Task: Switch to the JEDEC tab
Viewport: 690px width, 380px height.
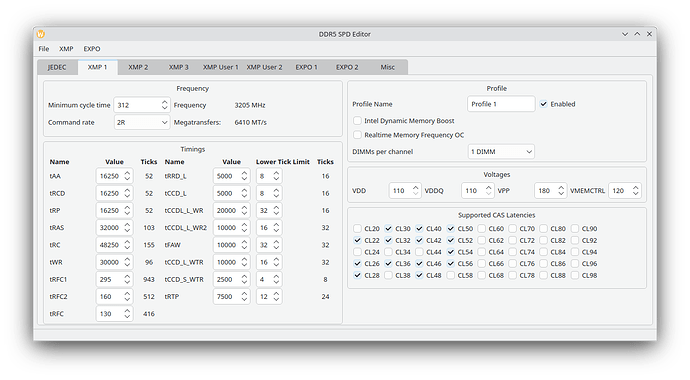Action: [x=57, y=67]
